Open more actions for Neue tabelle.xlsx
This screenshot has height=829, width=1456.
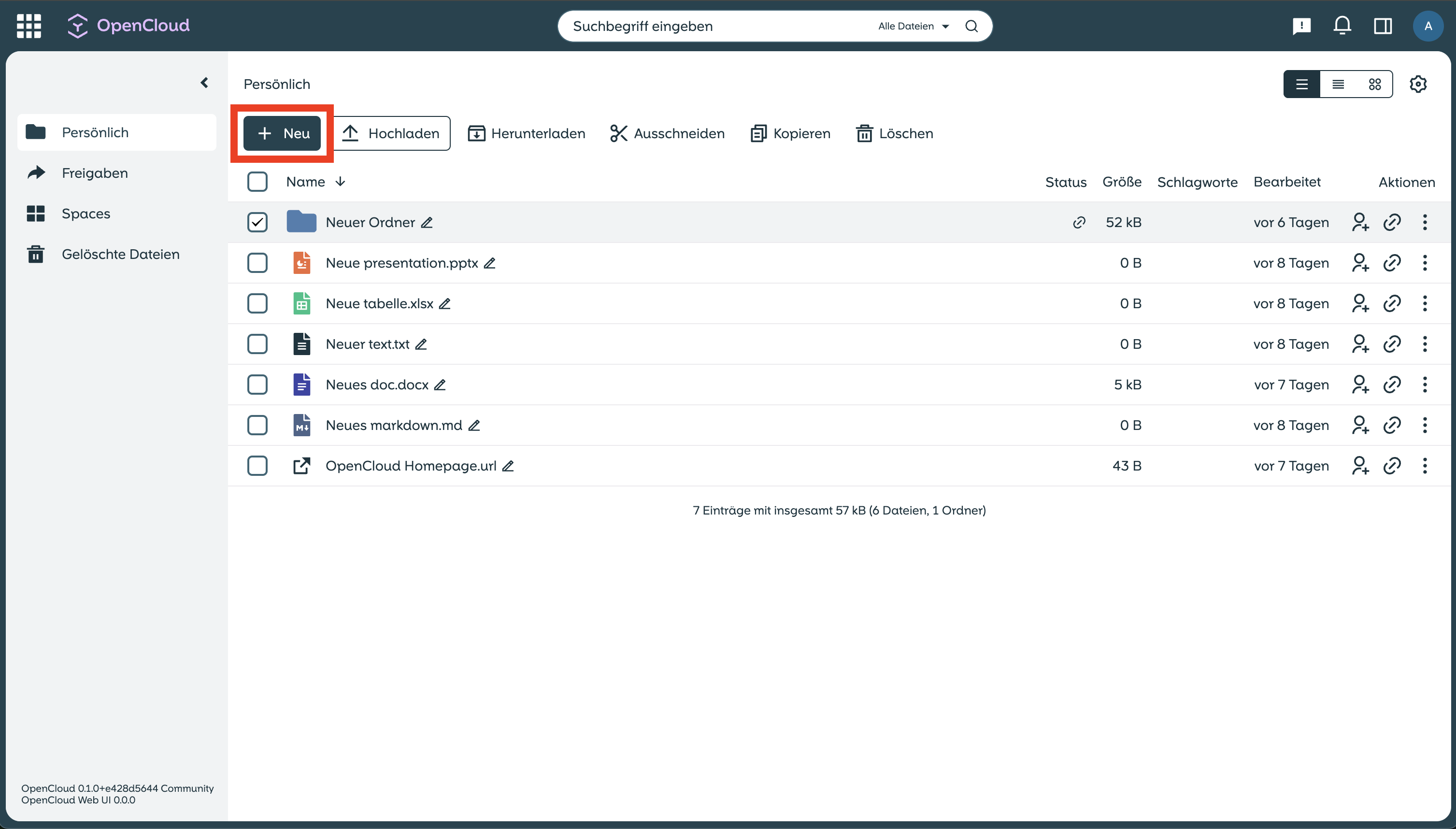click(1425, 303)
